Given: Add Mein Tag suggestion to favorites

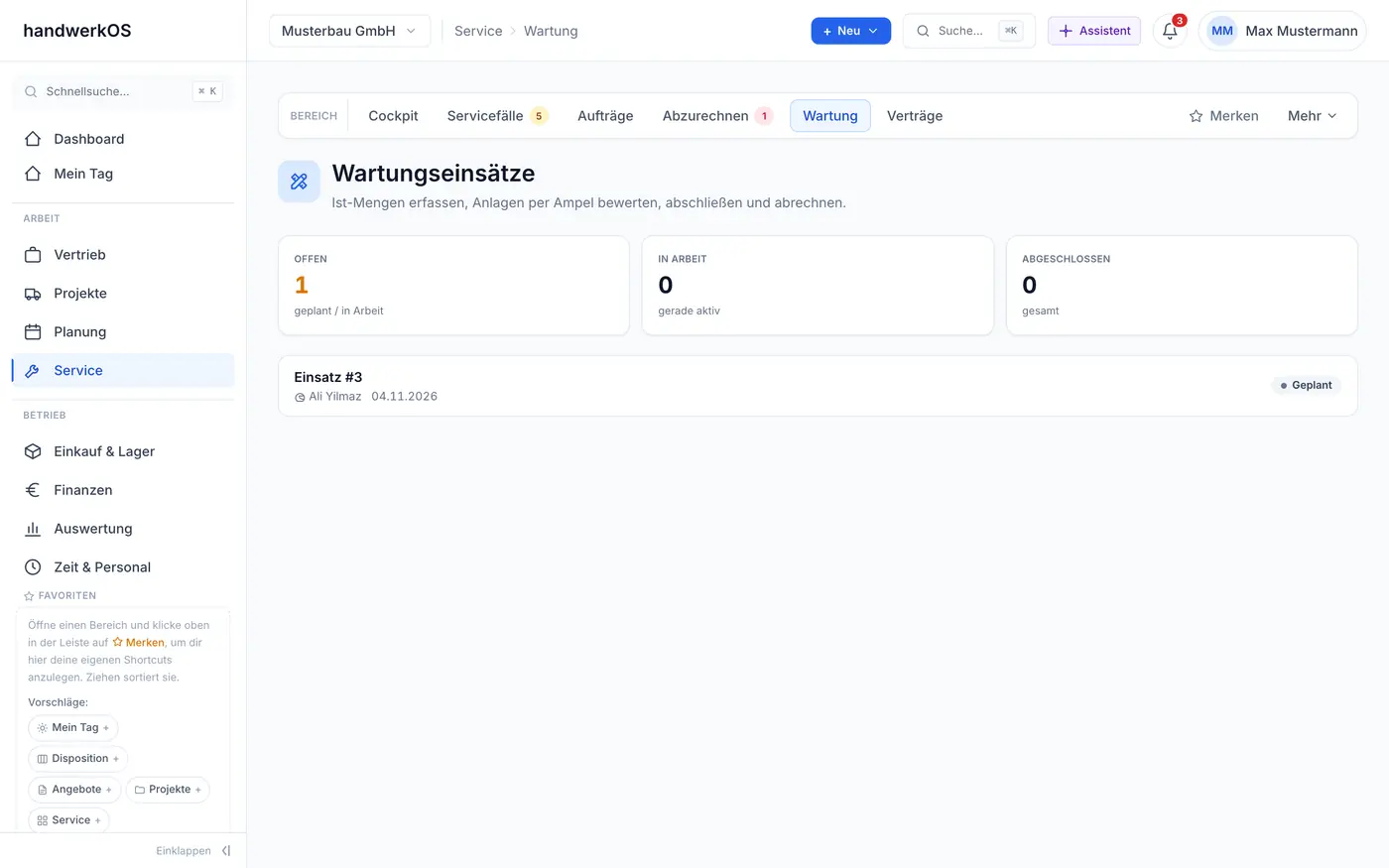Looking at the screenshot, I should click(x=73, y=728).
